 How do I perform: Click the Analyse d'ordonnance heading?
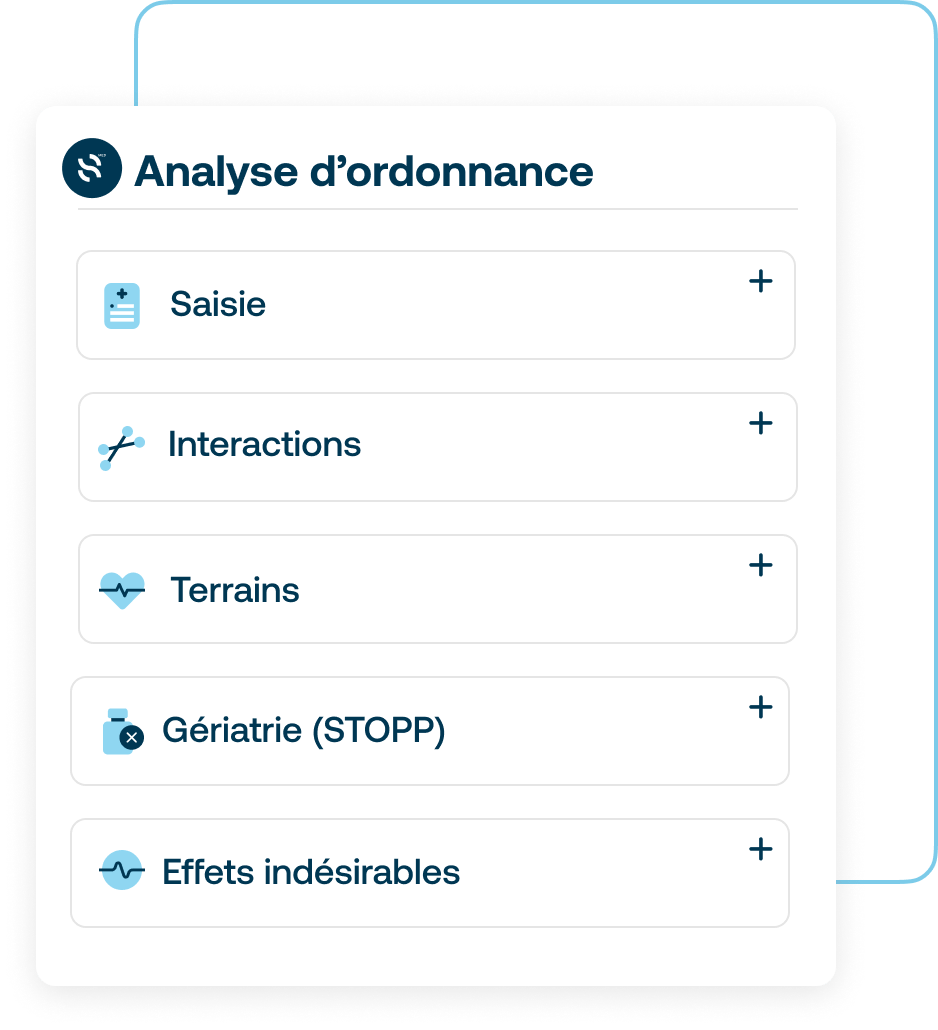(x=364, y=172)
